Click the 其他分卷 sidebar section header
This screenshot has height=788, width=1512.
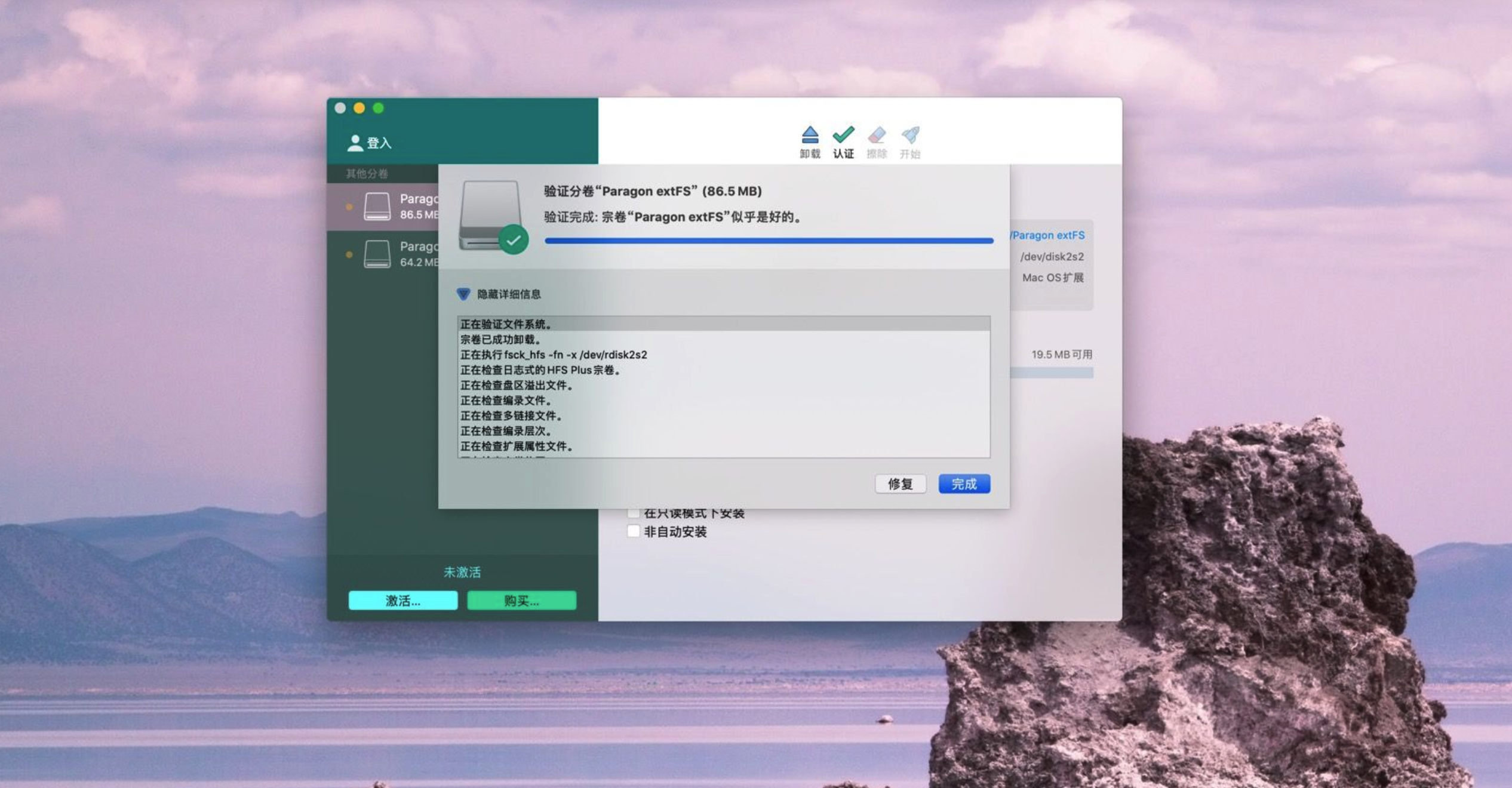point(367,174)
